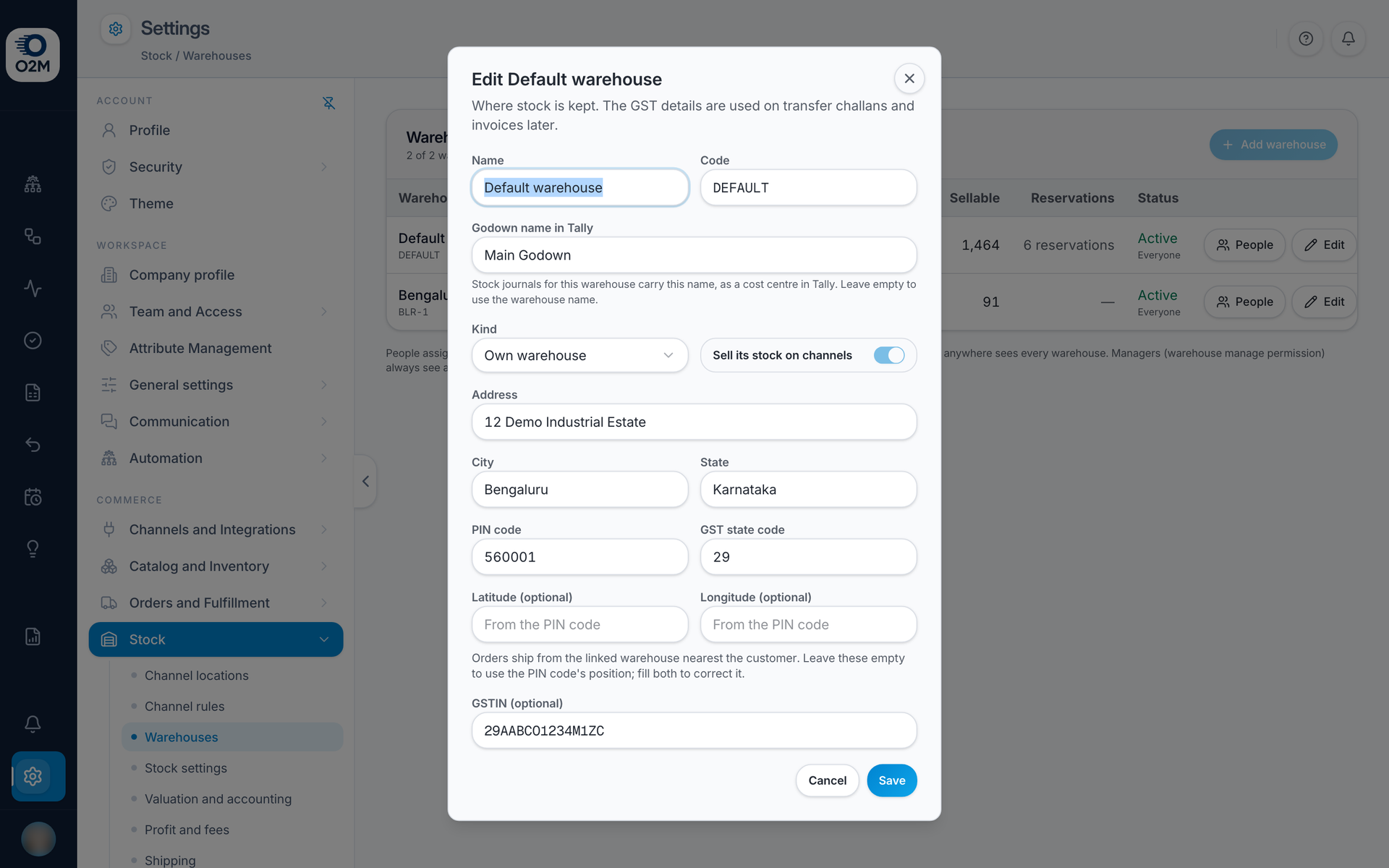Open notifications bell in top bar
Image resolution: width=1389 pixels, height=868 pixels.
coord(1348,39)
